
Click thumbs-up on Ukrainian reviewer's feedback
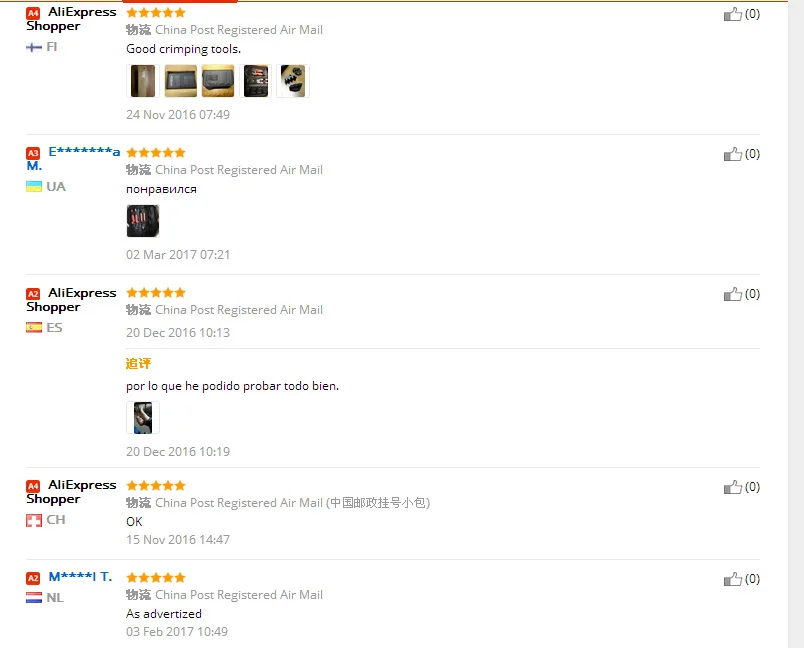(733, 154)
